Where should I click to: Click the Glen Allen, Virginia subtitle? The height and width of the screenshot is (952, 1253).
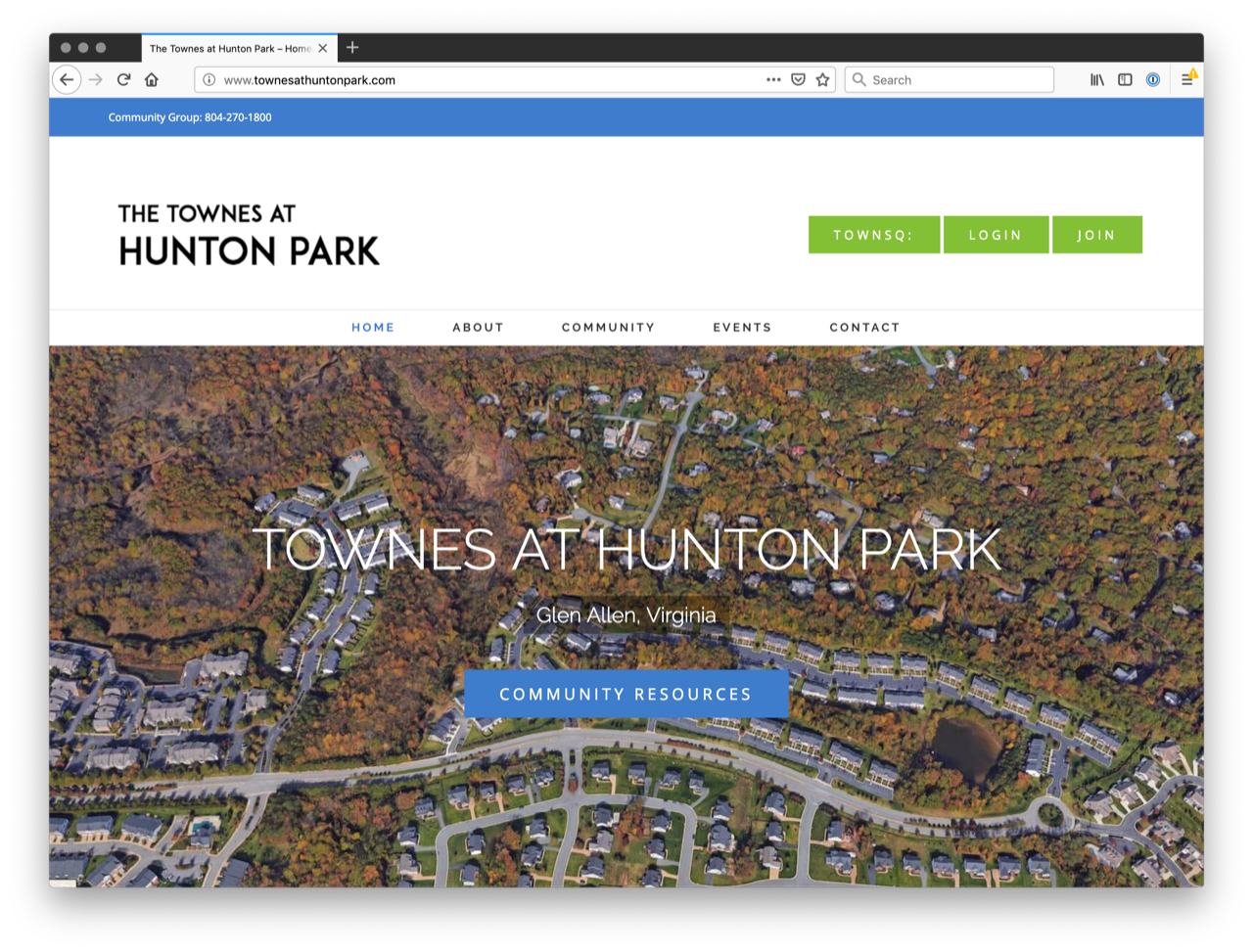point(626,614)
